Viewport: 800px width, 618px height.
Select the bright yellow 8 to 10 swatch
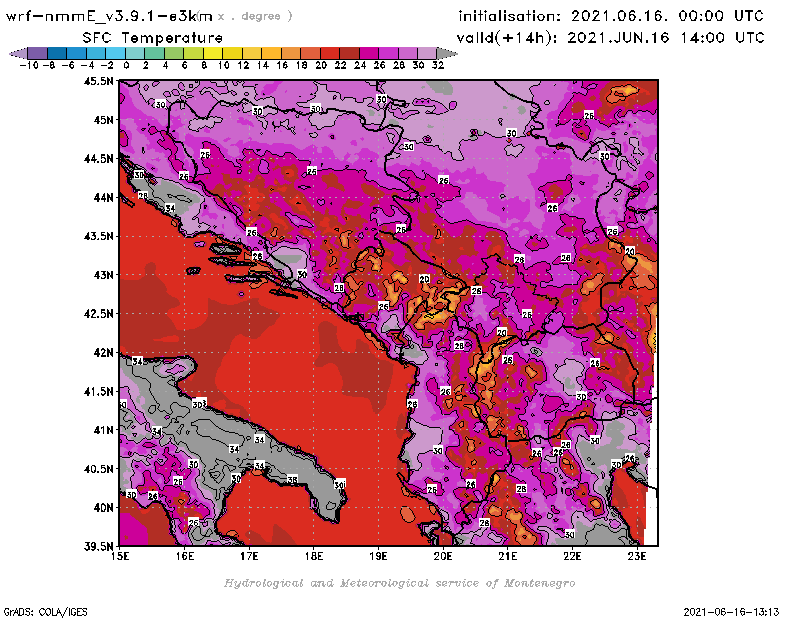click(213, 53)
